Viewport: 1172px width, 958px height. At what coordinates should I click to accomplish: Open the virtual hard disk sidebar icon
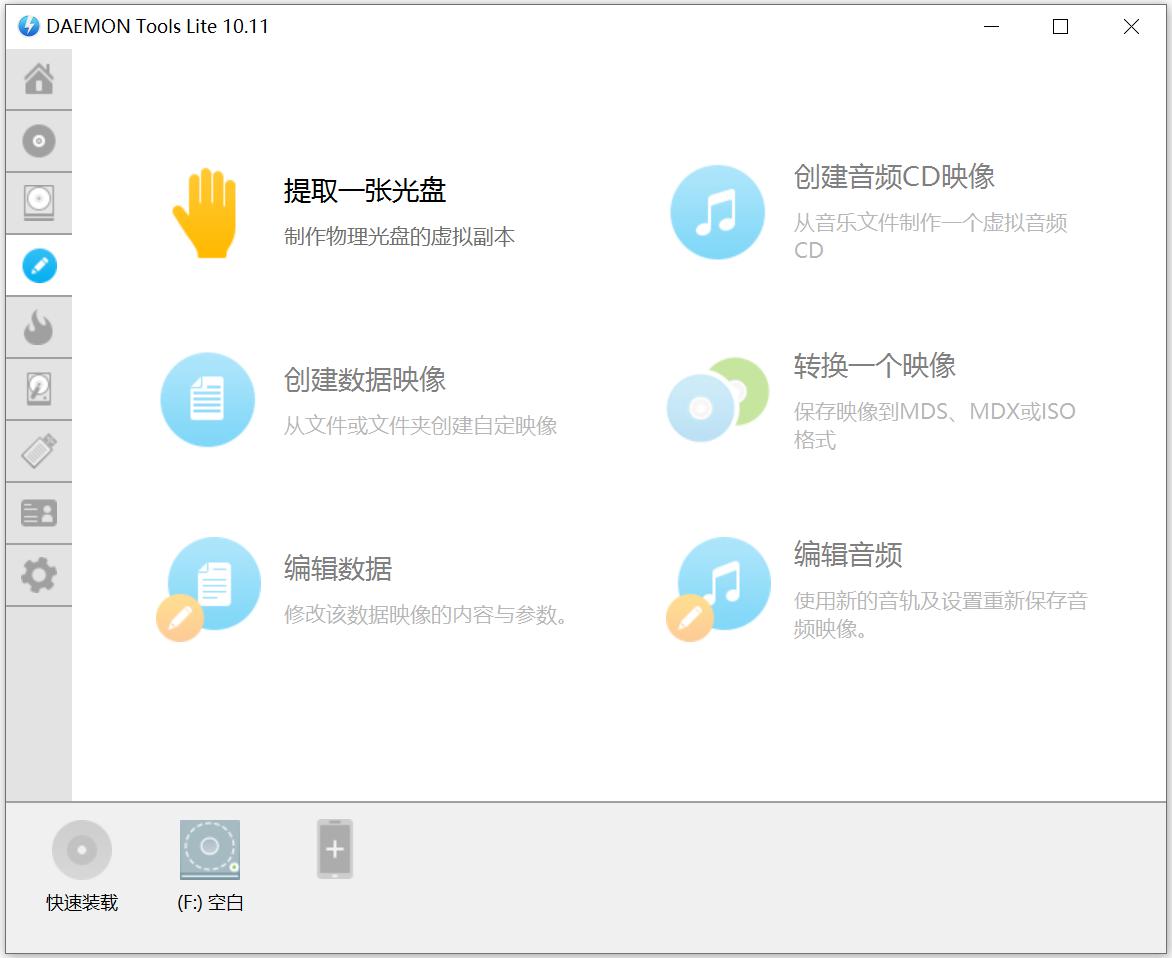[x=39, y=389]
